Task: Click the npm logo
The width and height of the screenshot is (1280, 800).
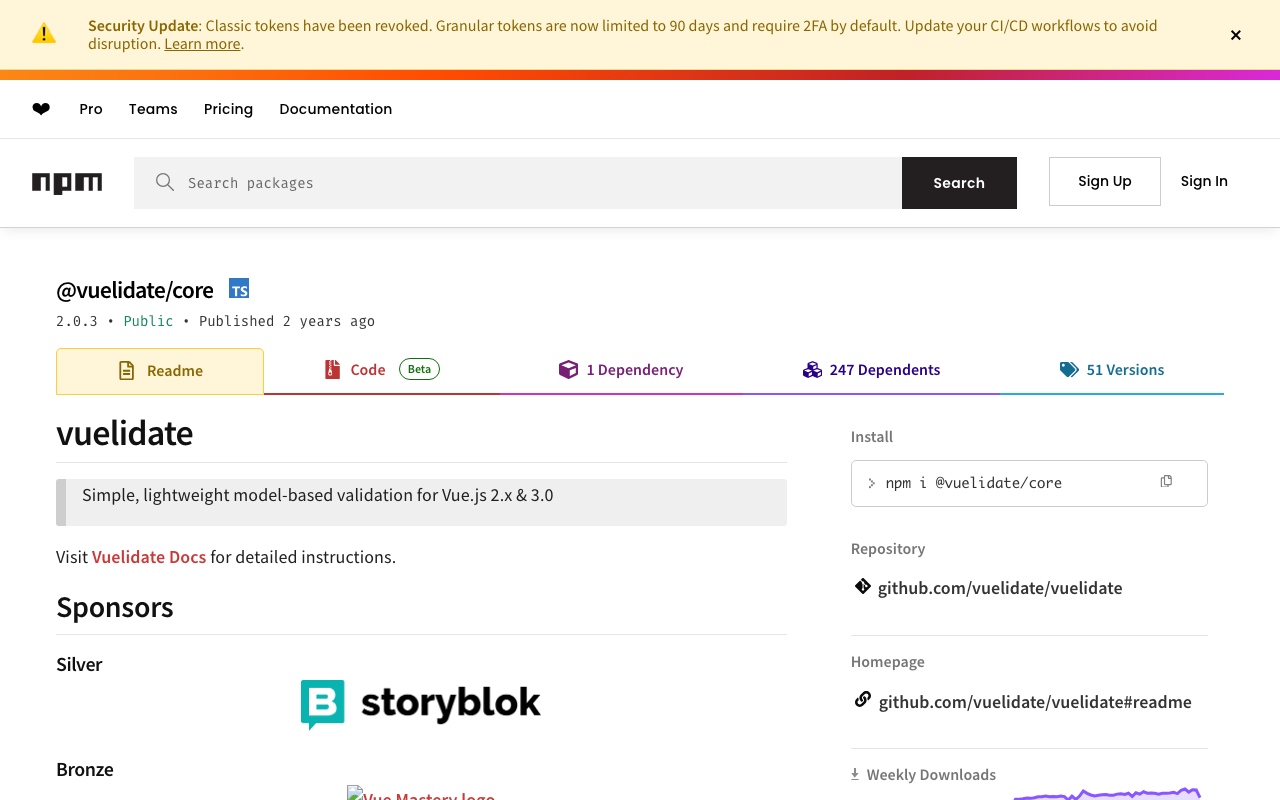Action: [x=67, y=183]
